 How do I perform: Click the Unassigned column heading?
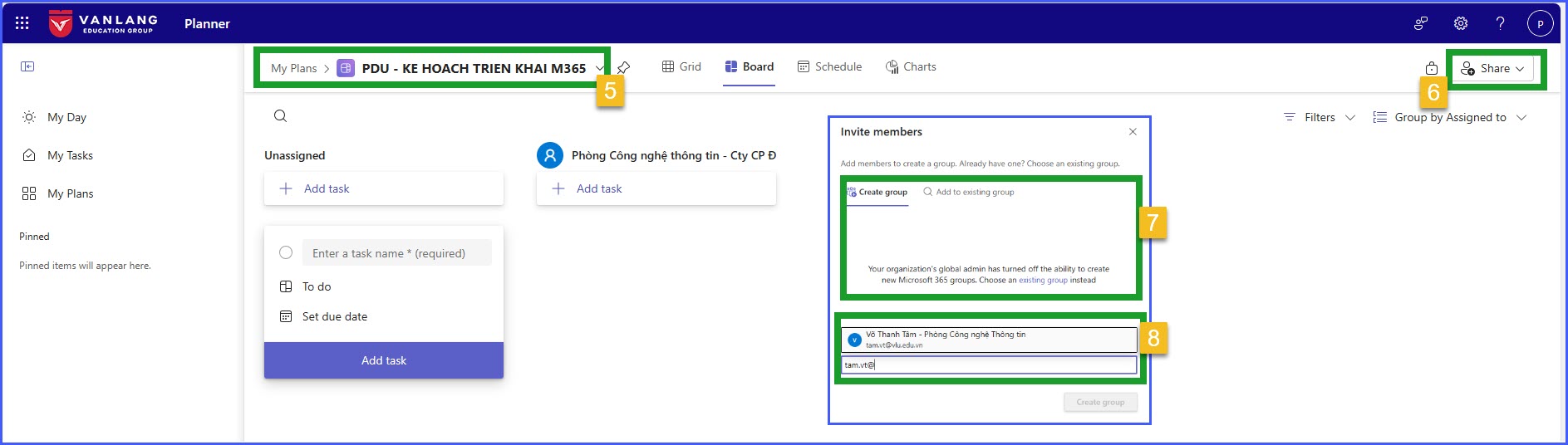[295, 155]
